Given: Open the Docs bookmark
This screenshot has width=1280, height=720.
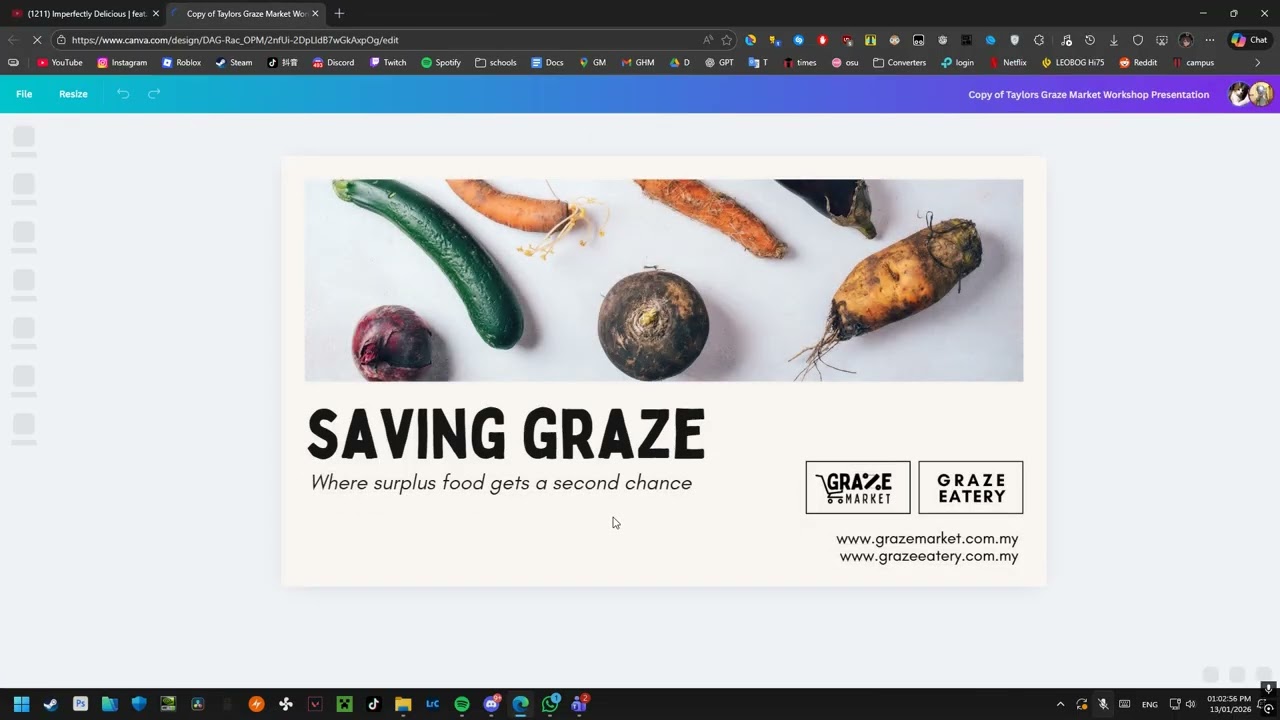Looking at the screenshot, I should point(547,63).
